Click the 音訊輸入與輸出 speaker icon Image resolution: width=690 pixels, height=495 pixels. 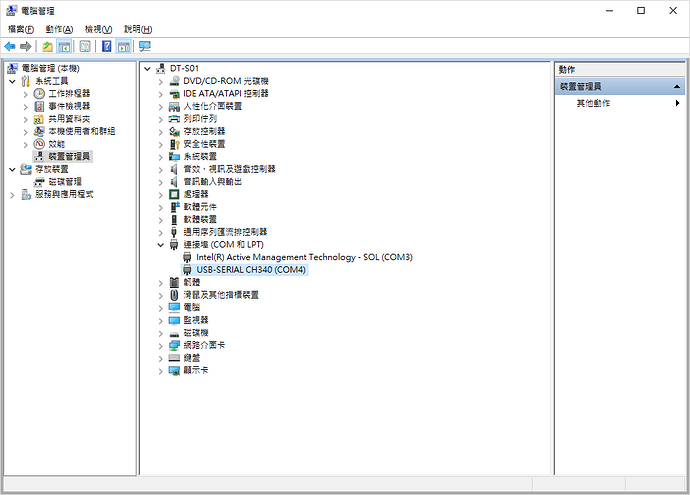(x=175, y=182)
